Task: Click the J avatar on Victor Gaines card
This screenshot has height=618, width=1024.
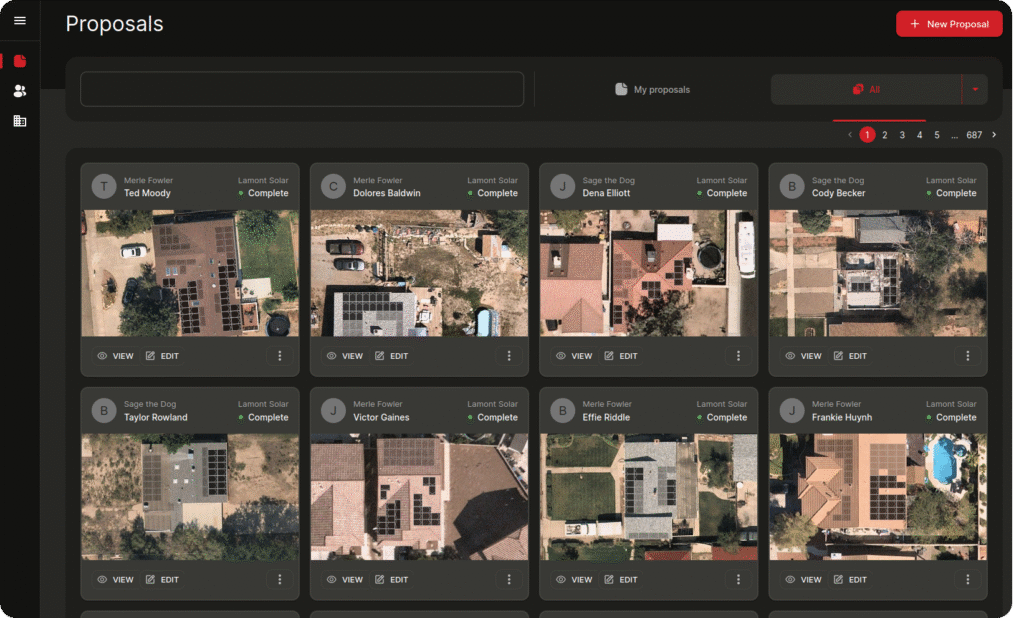Action: coord(333,410)
